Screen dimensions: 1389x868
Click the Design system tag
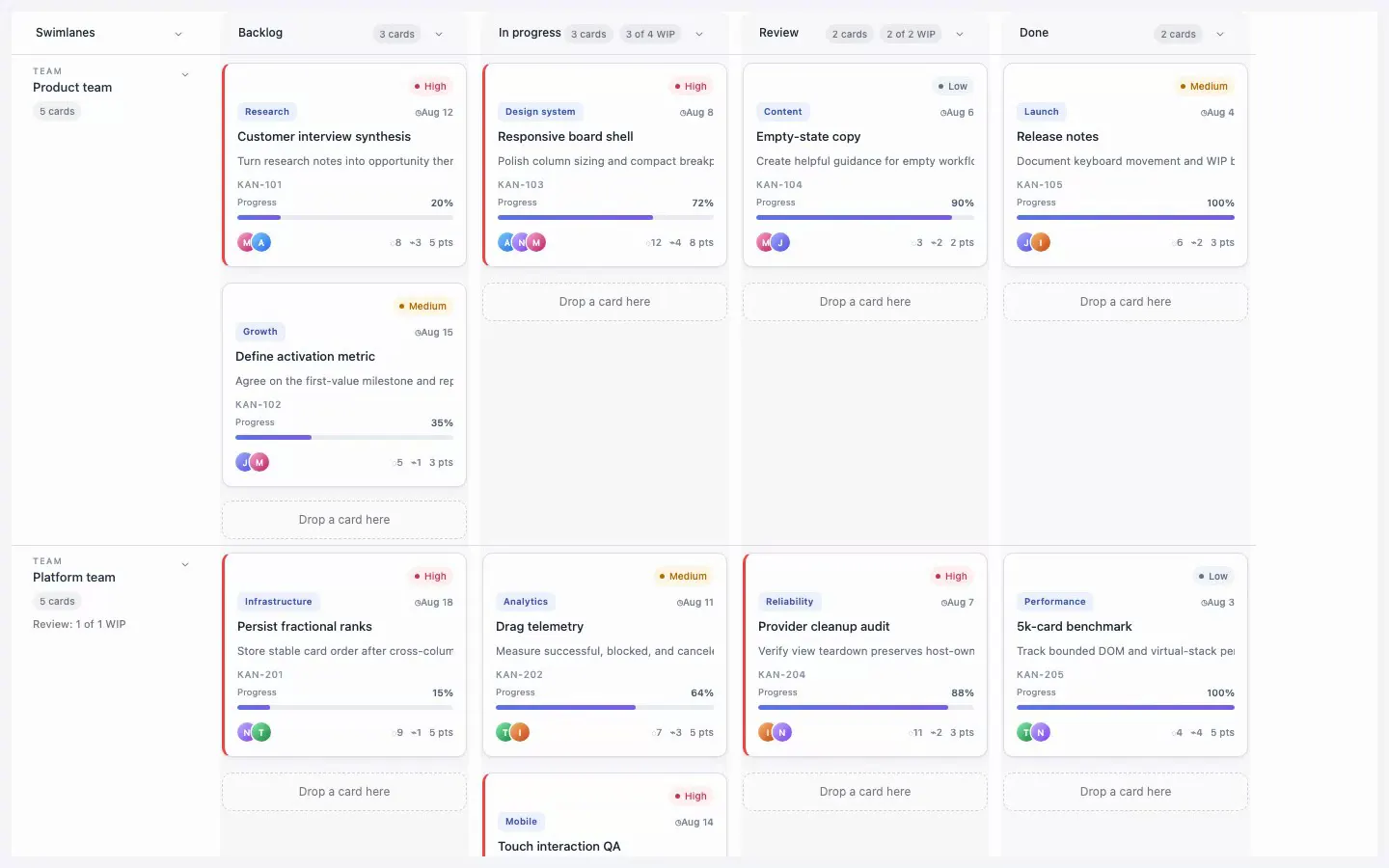coord(540,112)
